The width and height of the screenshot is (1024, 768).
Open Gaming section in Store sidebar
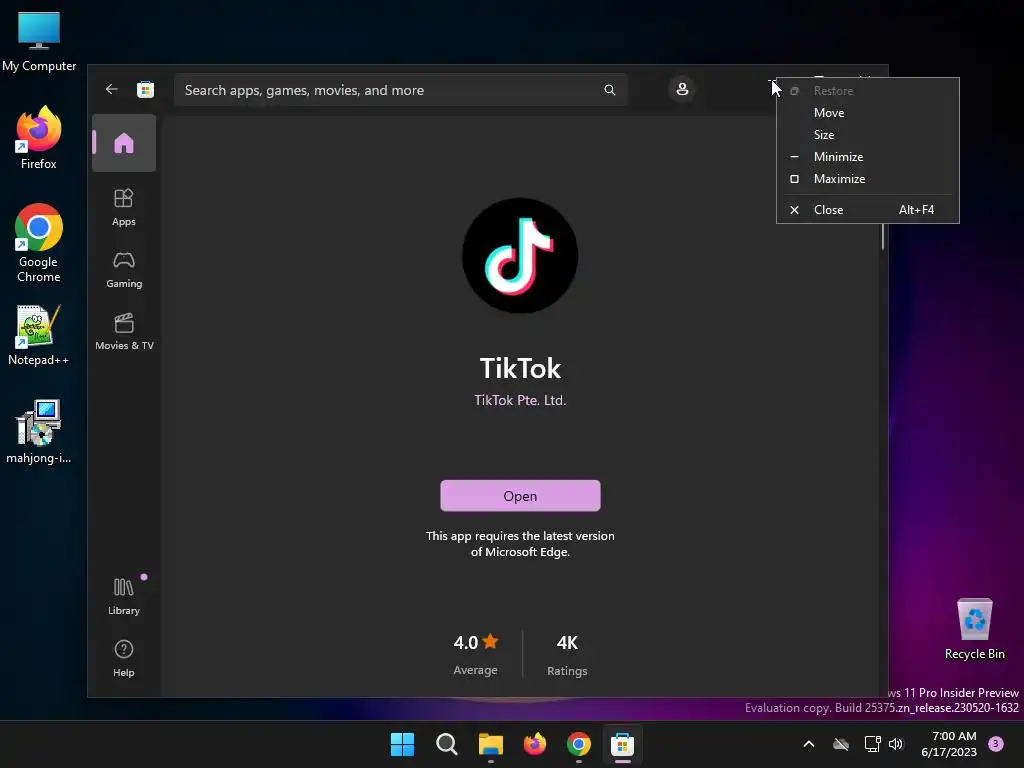124,270
